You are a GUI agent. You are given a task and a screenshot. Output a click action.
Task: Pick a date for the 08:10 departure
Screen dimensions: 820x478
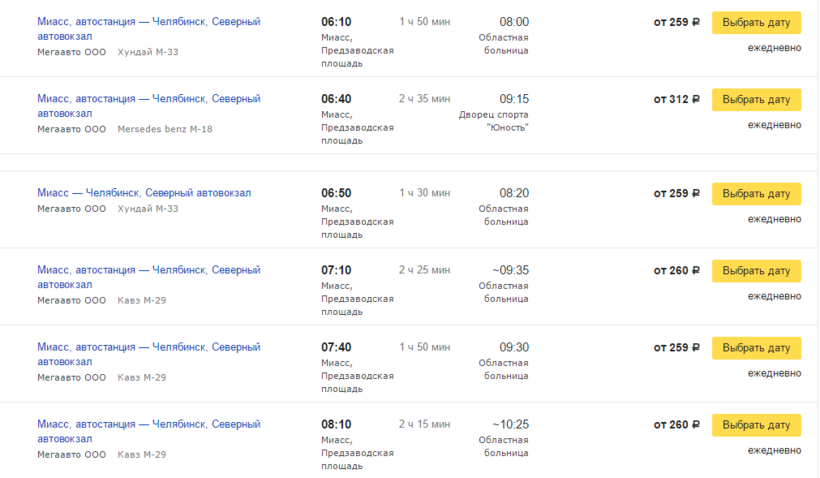[x=756, y=424]
